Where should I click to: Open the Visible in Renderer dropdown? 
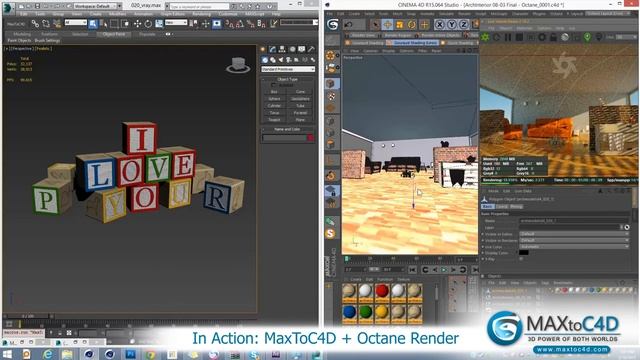(574, 240)
